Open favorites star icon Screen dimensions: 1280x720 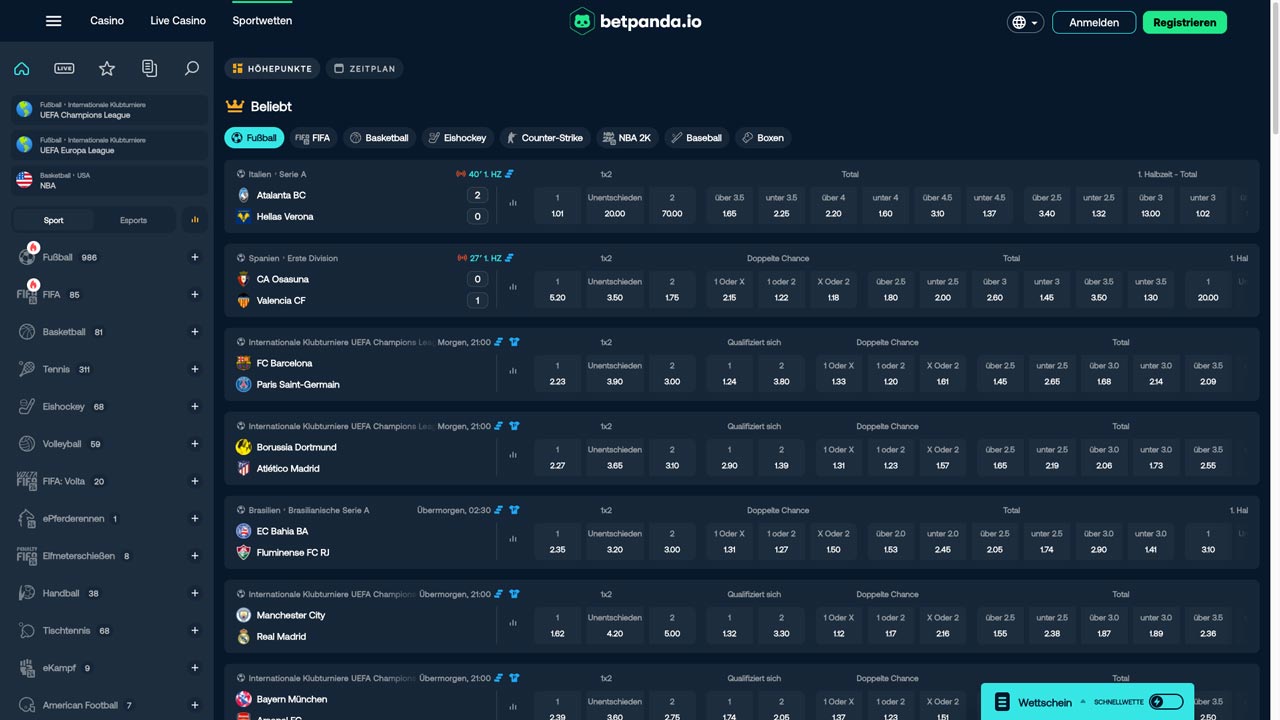click(107, 69)
